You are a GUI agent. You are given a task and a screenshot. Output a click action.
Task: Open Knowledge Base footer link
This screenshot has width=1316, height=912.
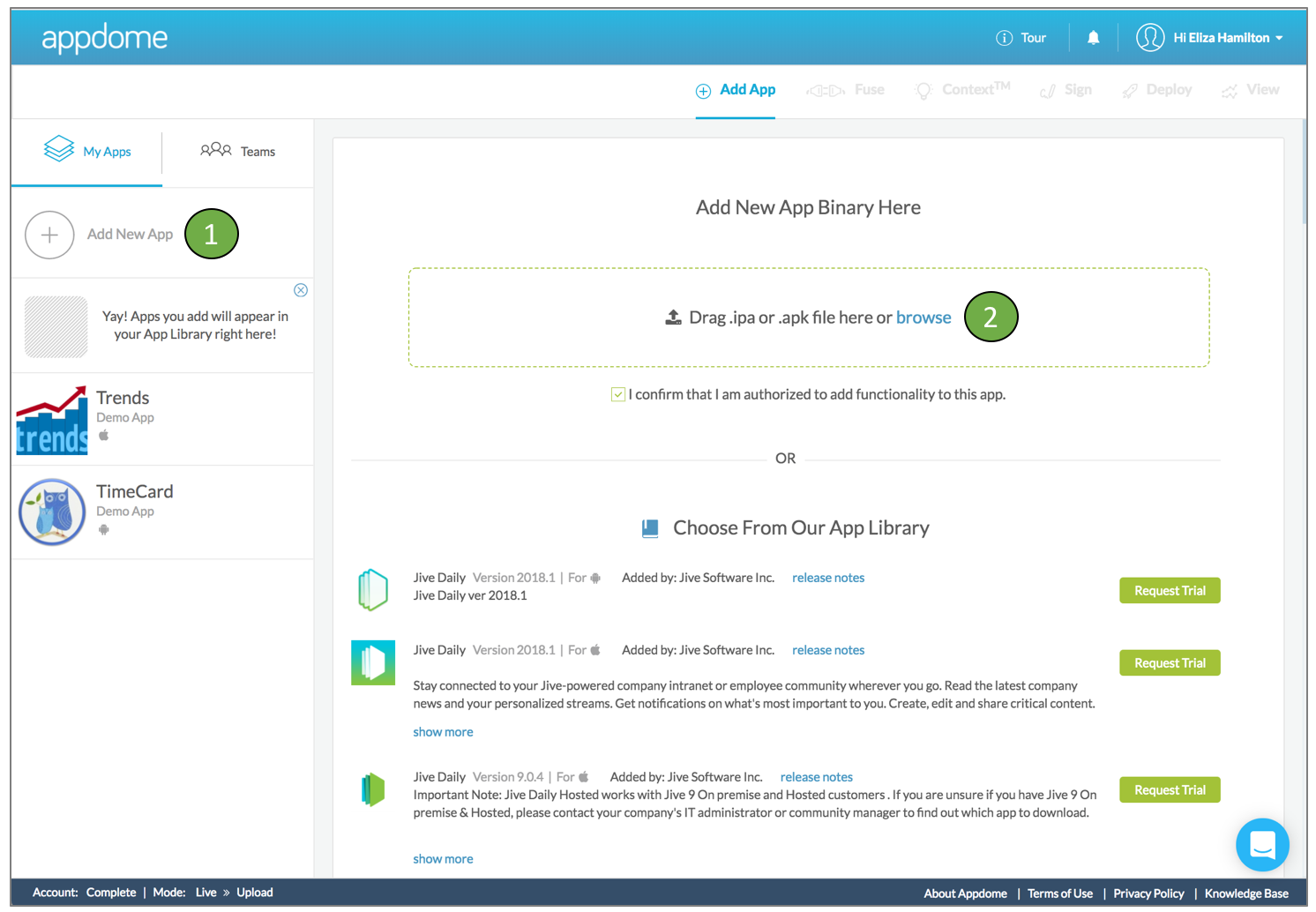(x=1246, y=893)
